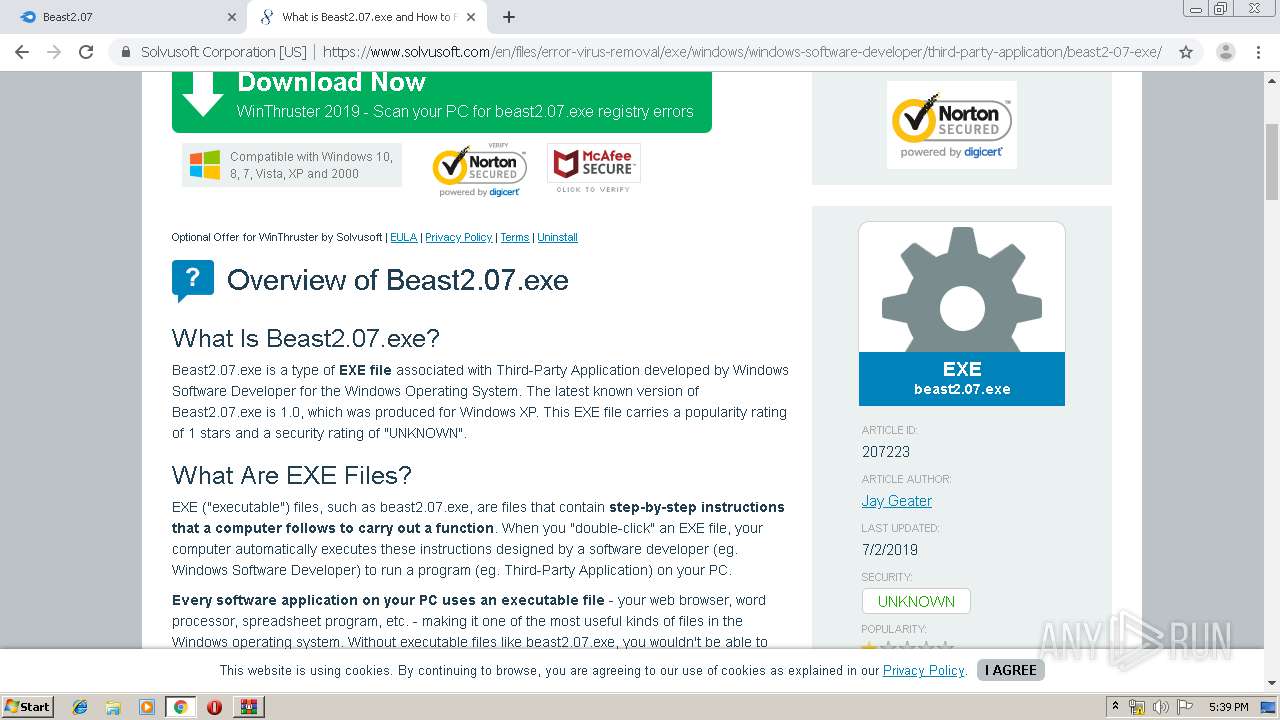Open the Chrome profile avatar
The width and height of the screenshot is (1280, 720).
click(x=1226, y=52)
